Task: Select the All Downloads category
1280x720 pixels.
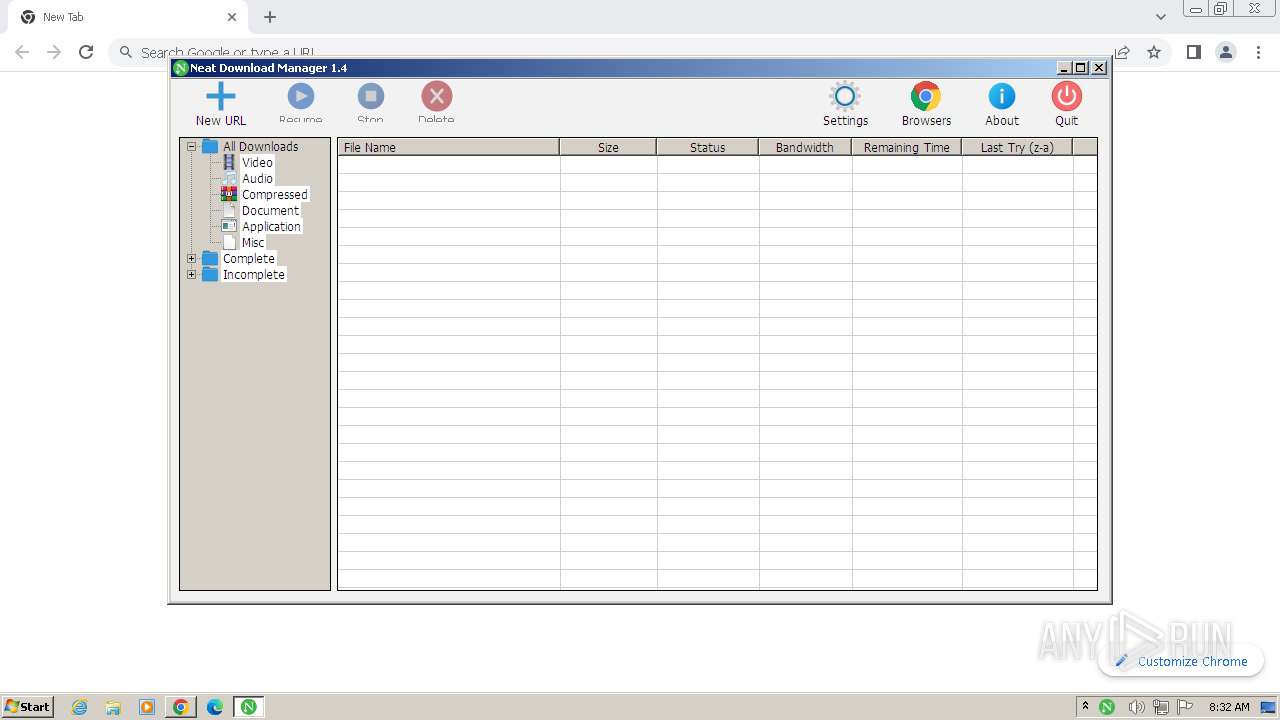Action: coord(260,146)
